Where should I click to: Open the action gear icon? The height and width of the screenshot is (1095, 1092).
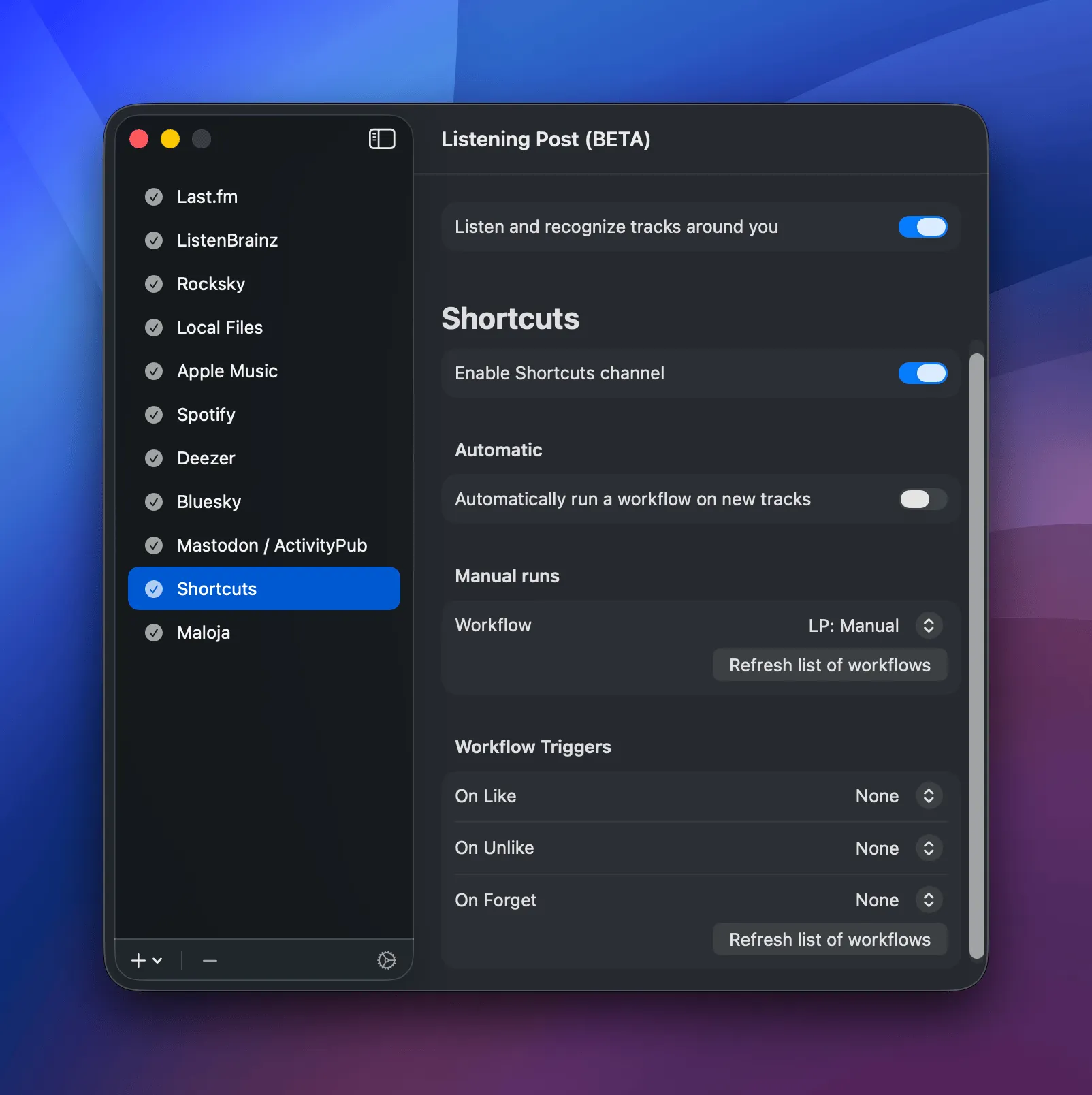[x=387, y=960]
